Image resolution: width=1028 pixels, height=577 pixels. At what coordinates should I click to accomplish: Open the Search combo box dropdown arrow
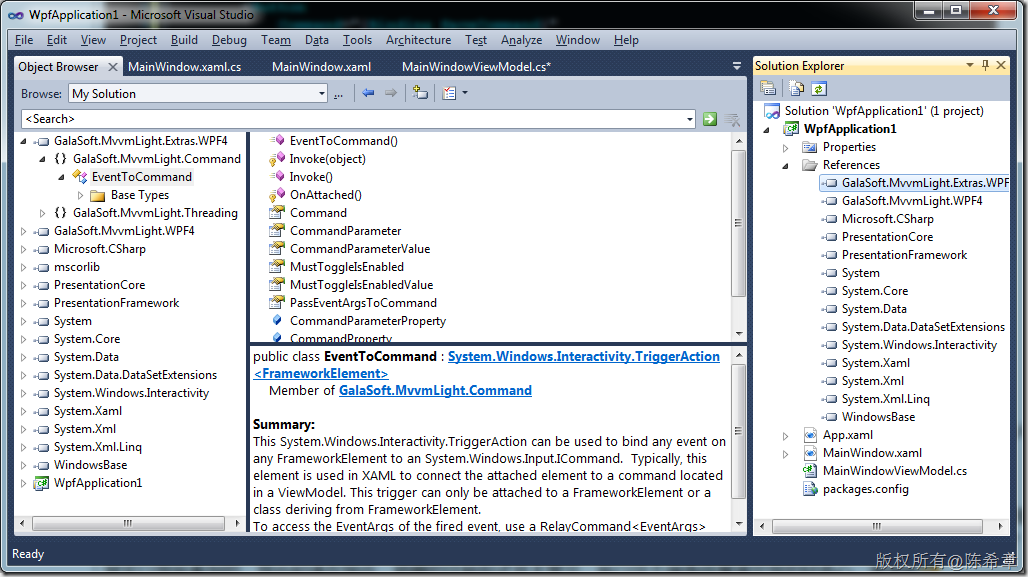pos(689,119)
